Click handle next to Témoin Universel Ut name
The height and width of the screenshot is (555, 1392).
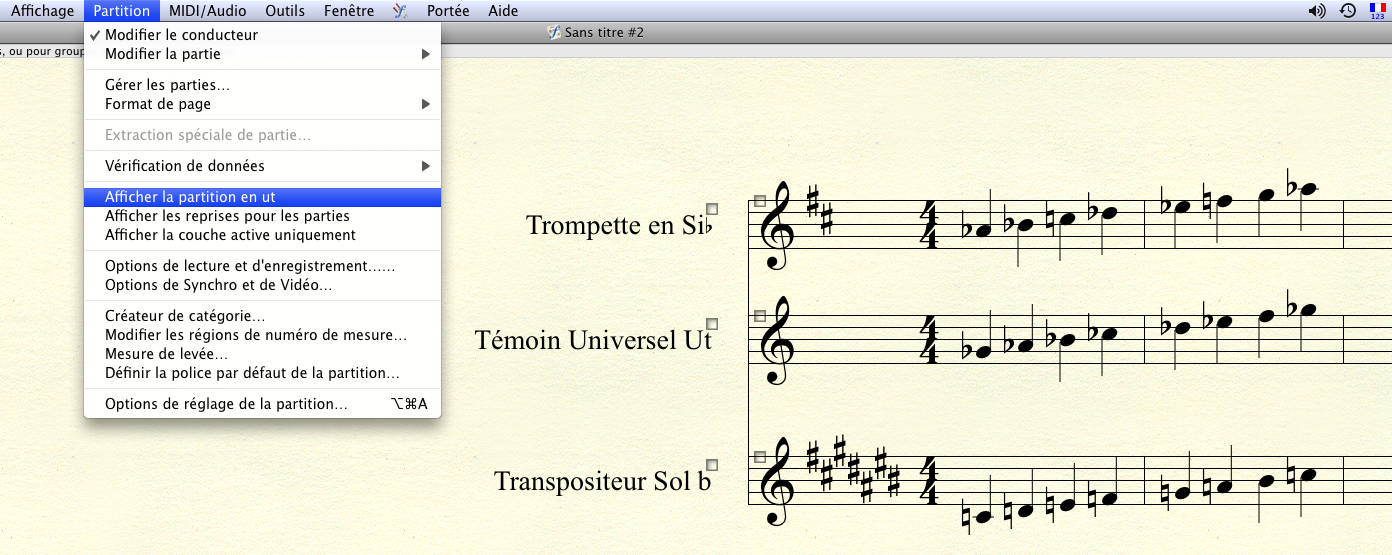[x=712, y=324]
